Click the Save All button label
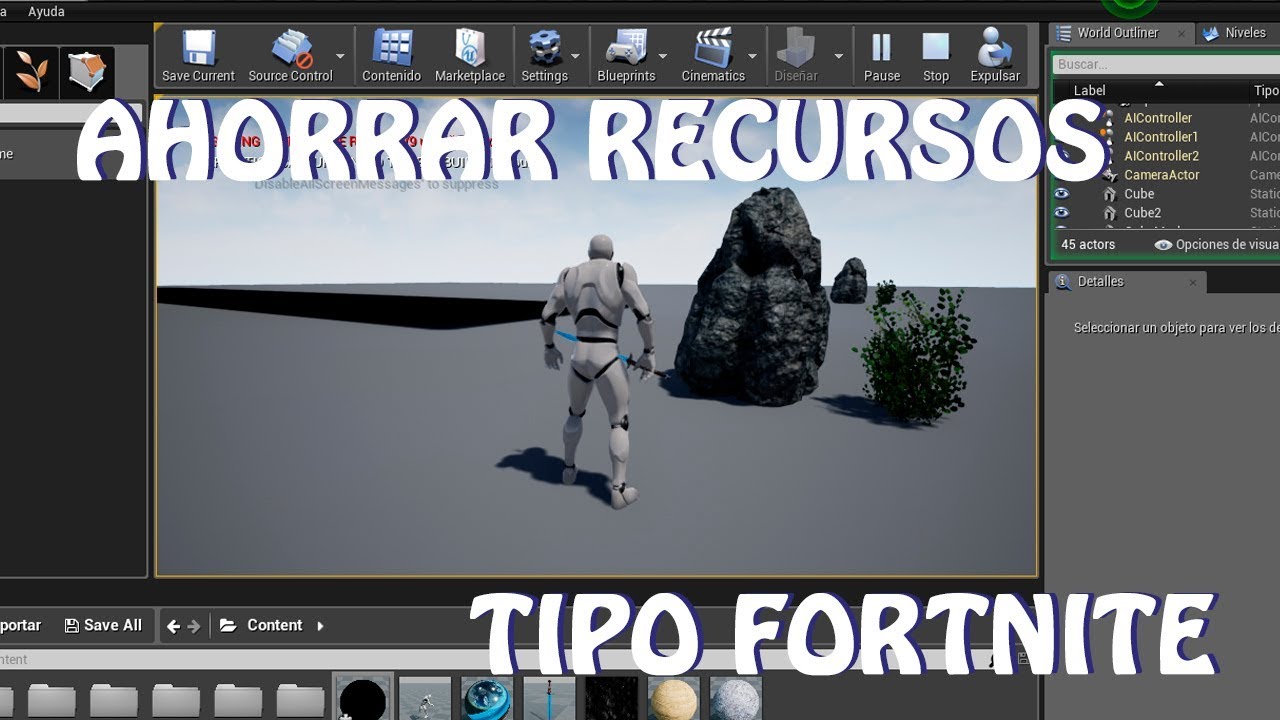 click(113, 625)
